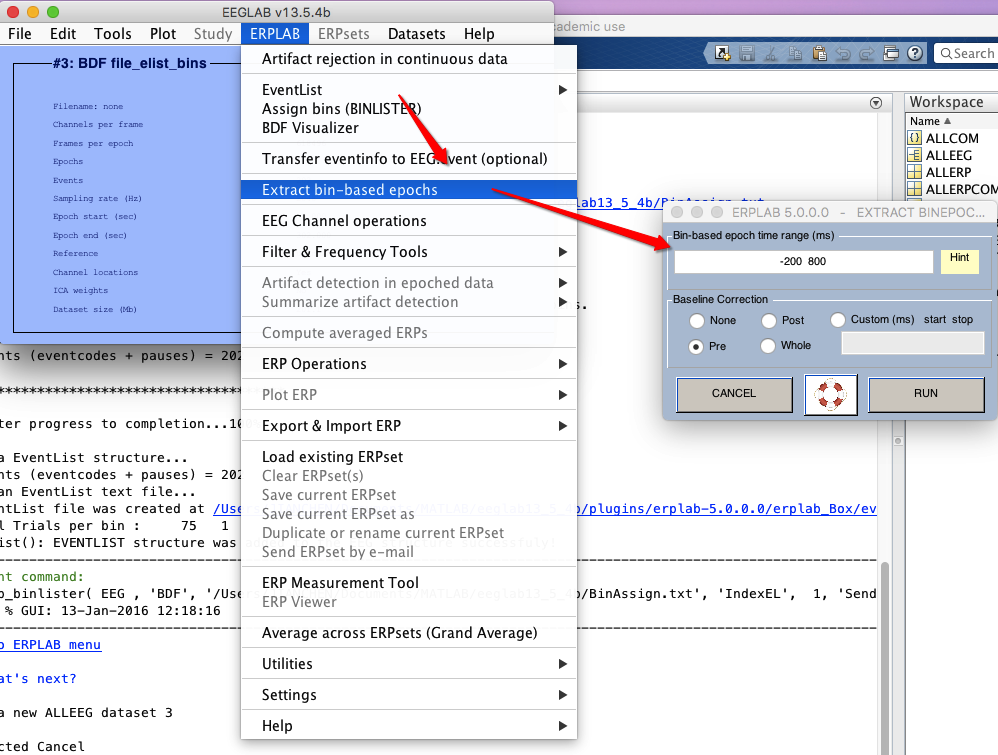Choose Average across ERPsets (Grand Average)
Viewport: 998px width, 755px height.
409,633
